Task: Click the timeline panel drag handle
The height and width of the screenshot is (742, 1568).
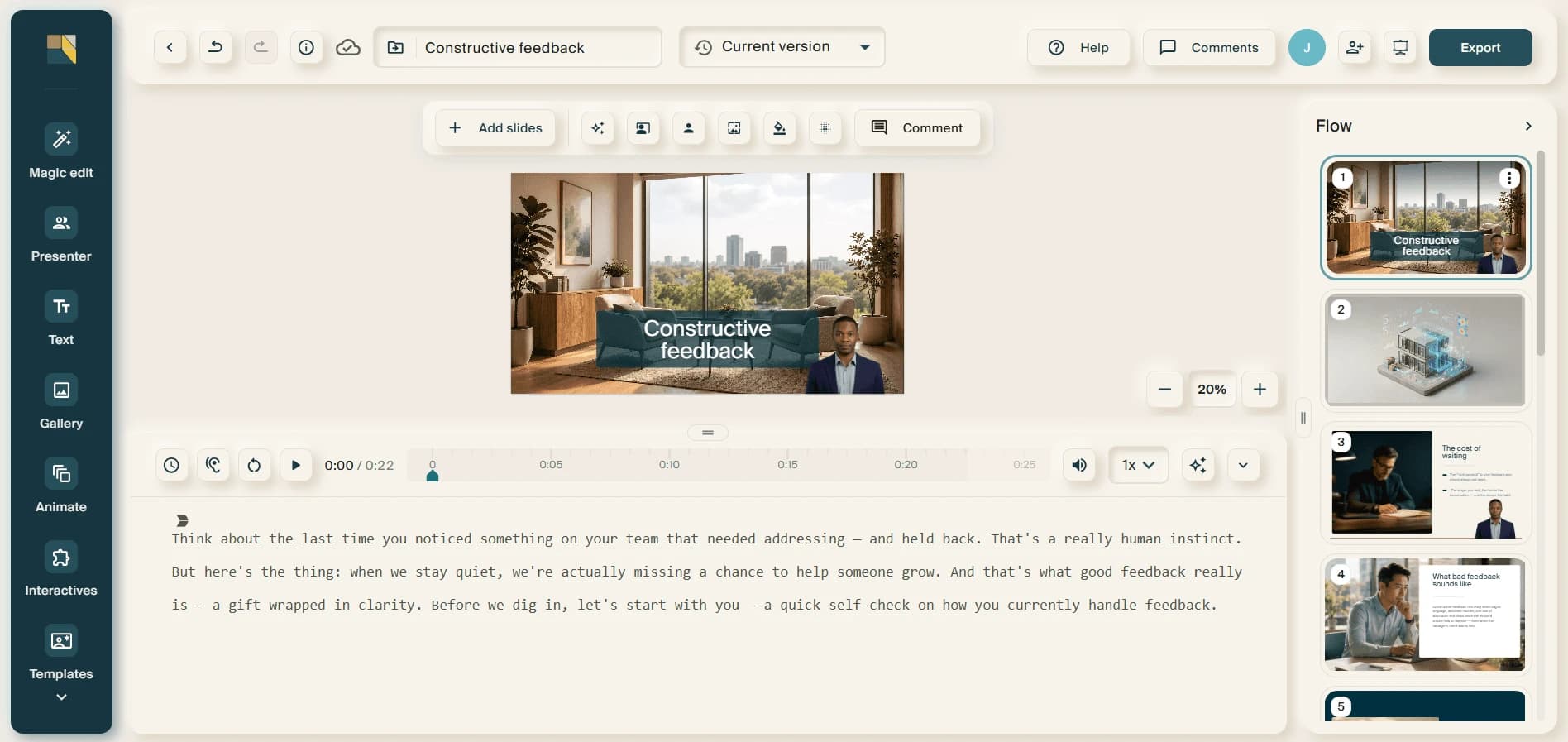Action: [x=708, y=433]
